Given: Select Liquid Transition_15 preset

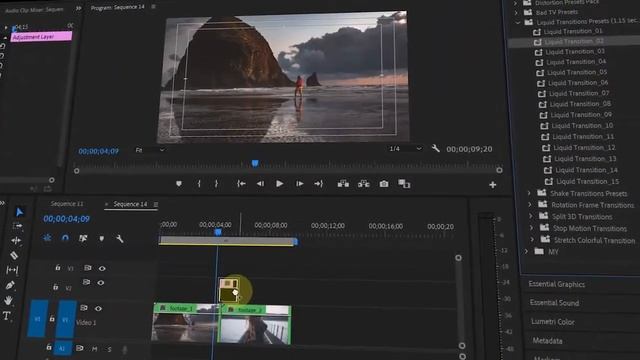Looking at the screenshot, I should point(588,181).
